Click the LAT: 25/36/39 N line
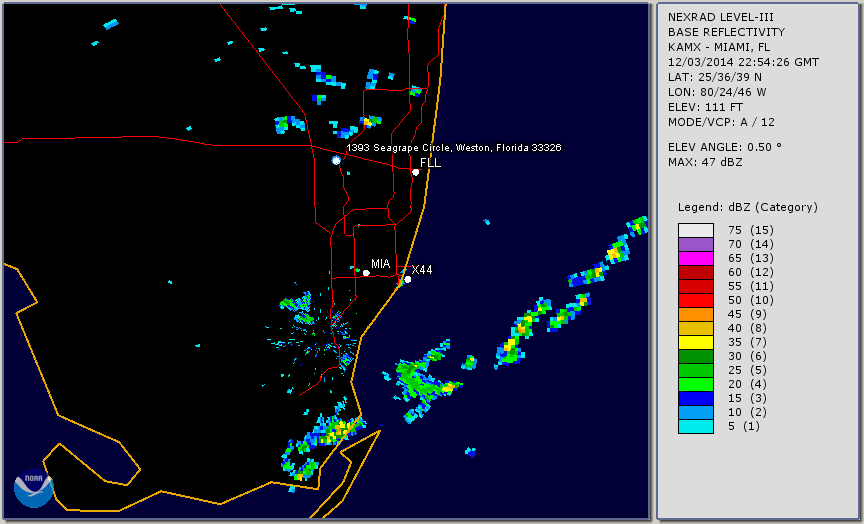The image size is (864, 524). pos(715,77)
